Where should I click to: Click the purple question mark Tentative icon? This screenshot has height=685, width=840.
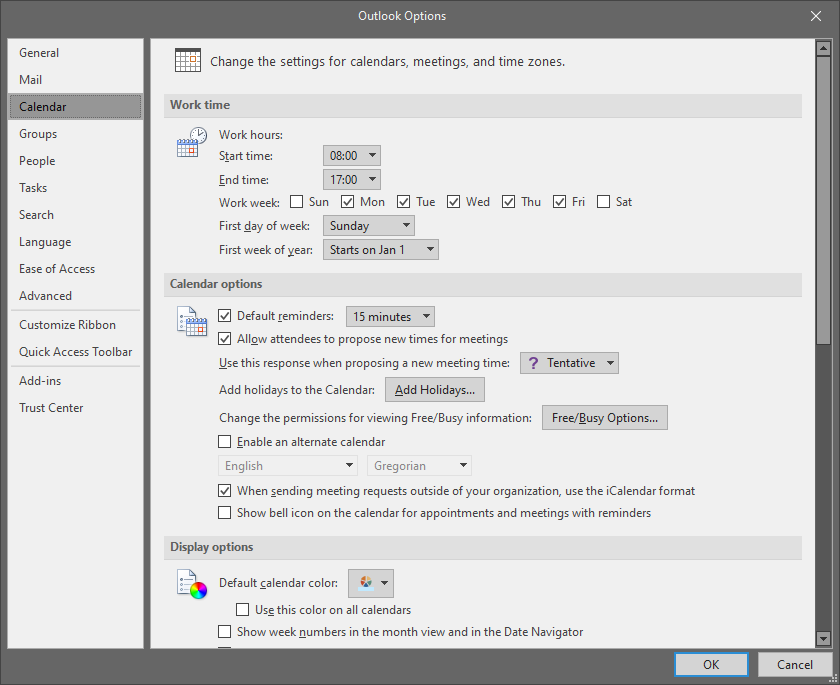(x=533, y=363)
